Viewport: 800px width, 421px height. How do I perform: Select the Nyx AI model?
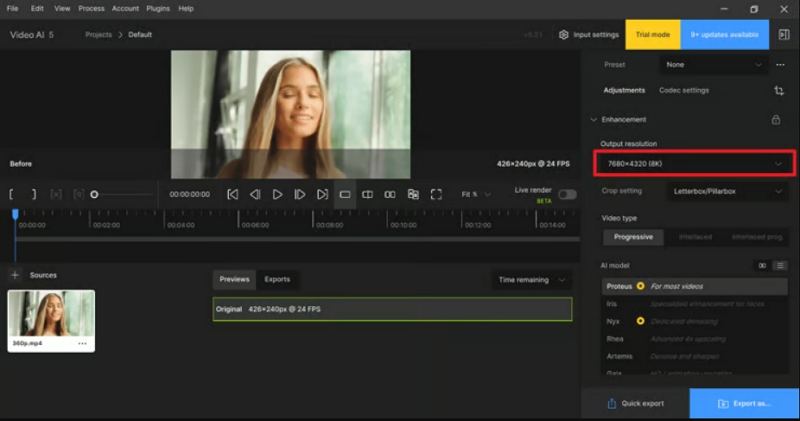(694, 321)
